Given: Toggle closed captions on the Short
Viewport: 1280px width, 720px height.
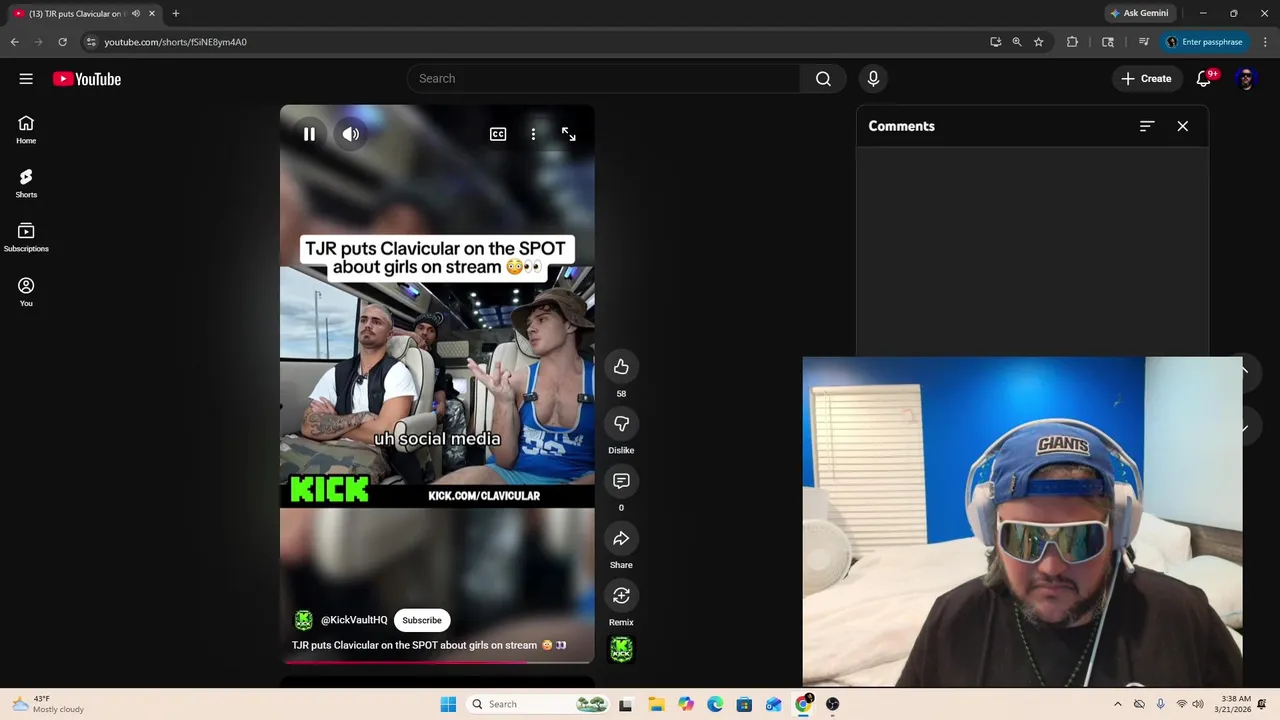Looking at the screenshot, I should pos(498,134).
